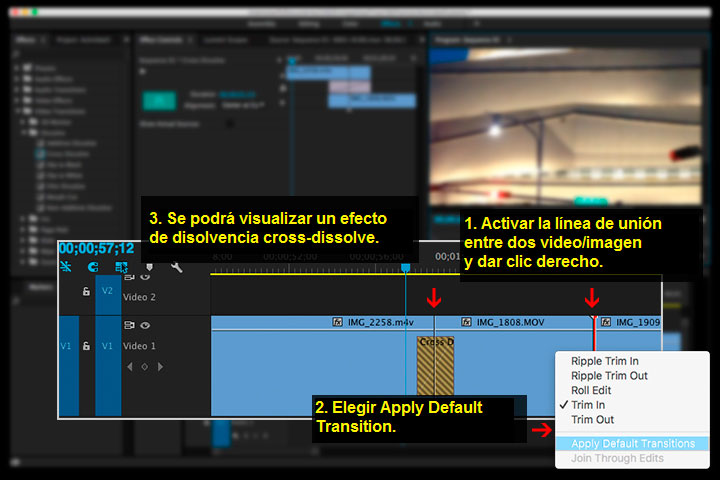Click Join Through Edits entry
Screen dimensions: 720x480
click(632, 458)
